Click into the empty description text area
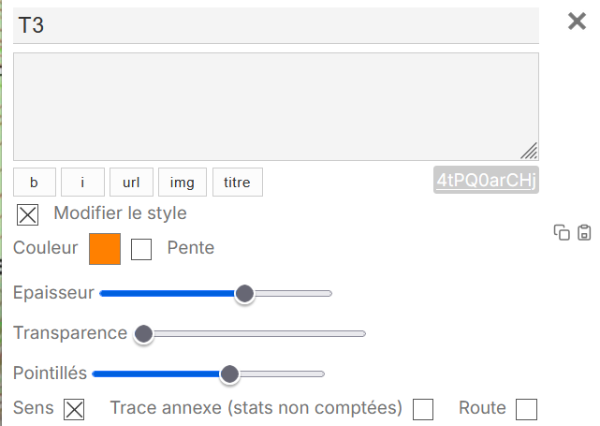Viewport: 600px width, 426px height. pyautogui.click(x=275, y=106)
